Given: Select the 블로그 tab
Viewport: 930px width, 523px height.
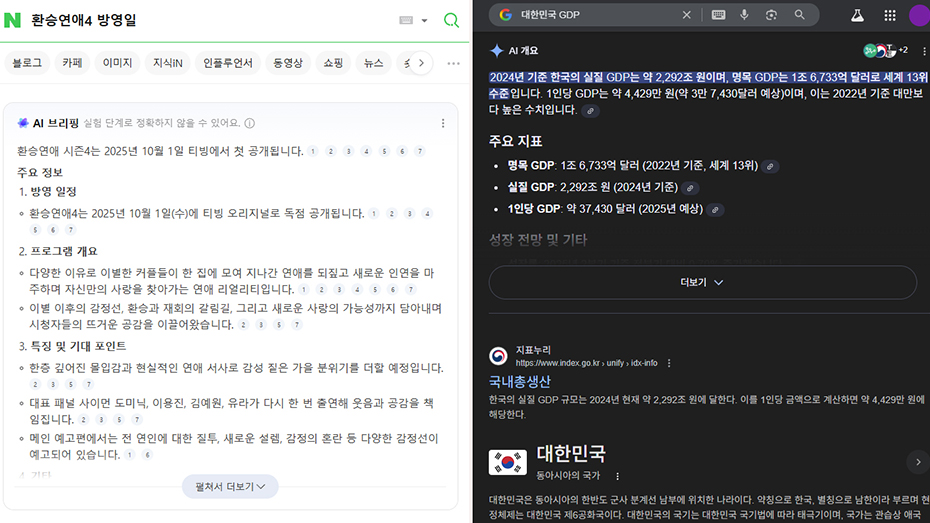Looking at the screenshot, I should [x=27, y=63].
